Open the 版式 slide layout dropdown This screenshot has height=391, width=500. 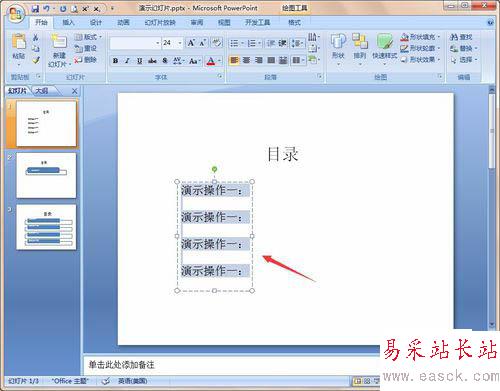coord(88,37)
